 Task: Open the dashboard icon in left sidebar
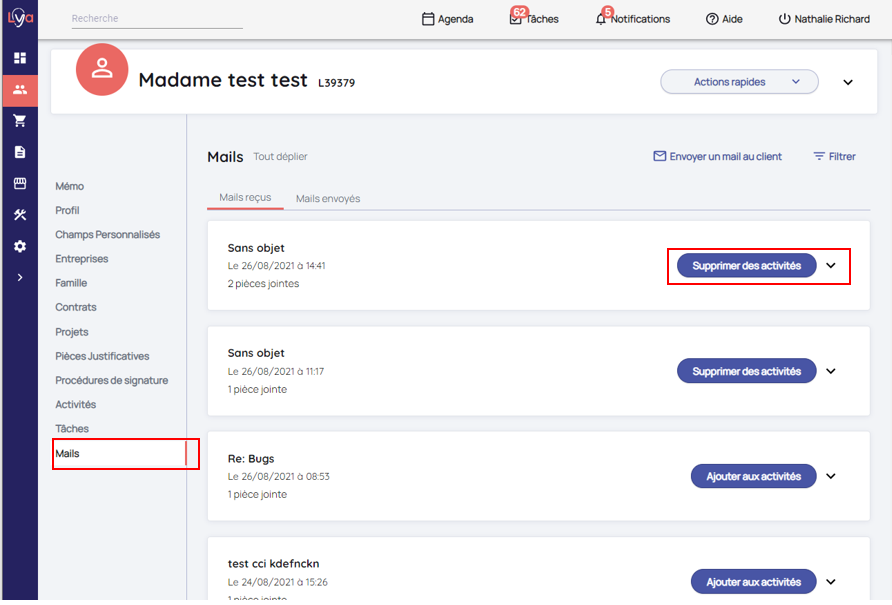19,58
